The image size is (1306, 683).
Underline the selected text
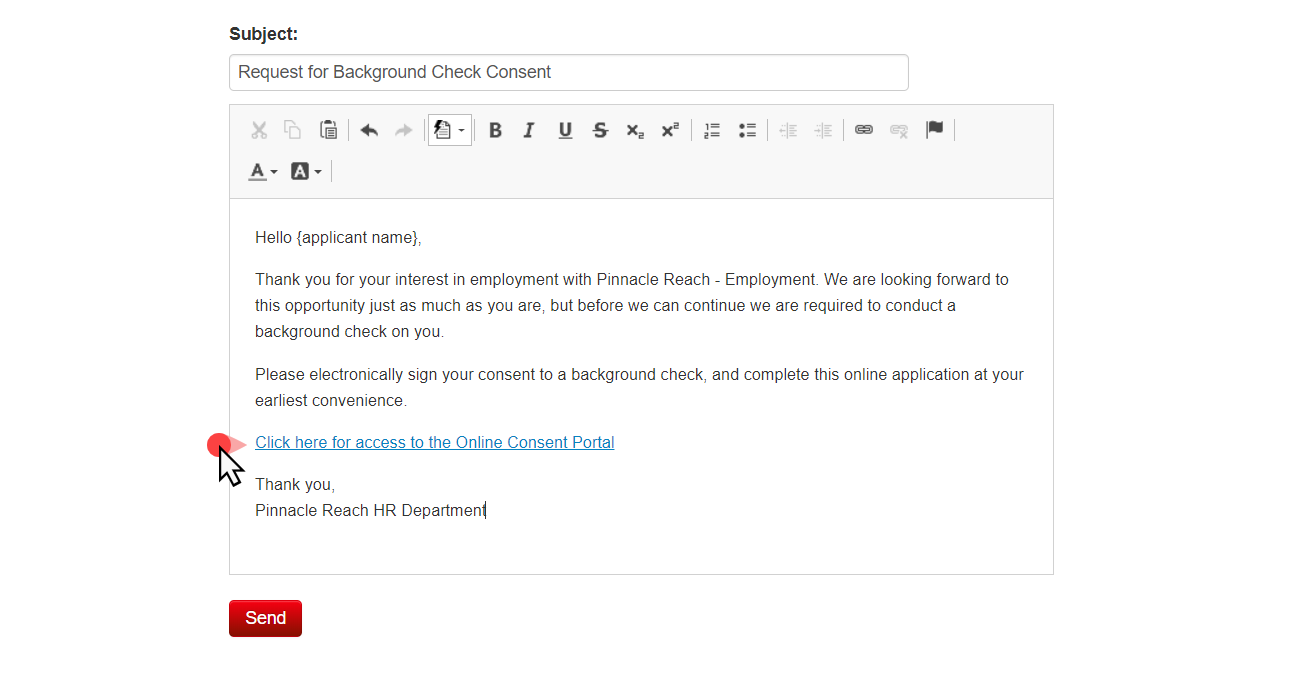tap(565, 130)
